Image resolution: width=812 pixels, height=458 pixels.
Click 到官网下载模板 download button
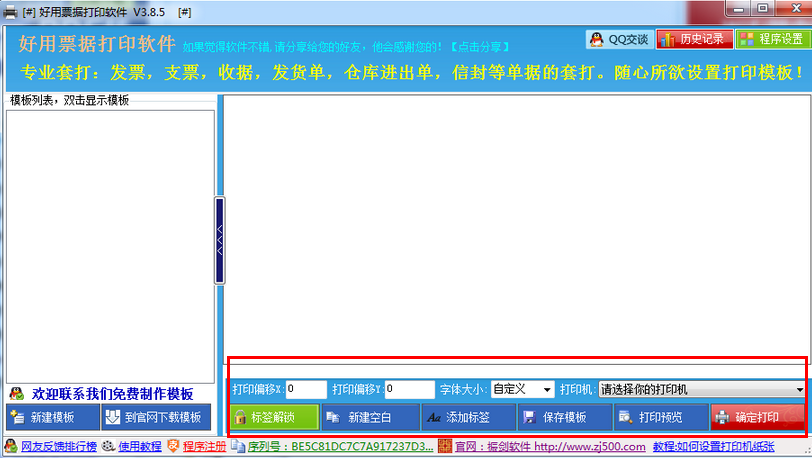point(156,417)
